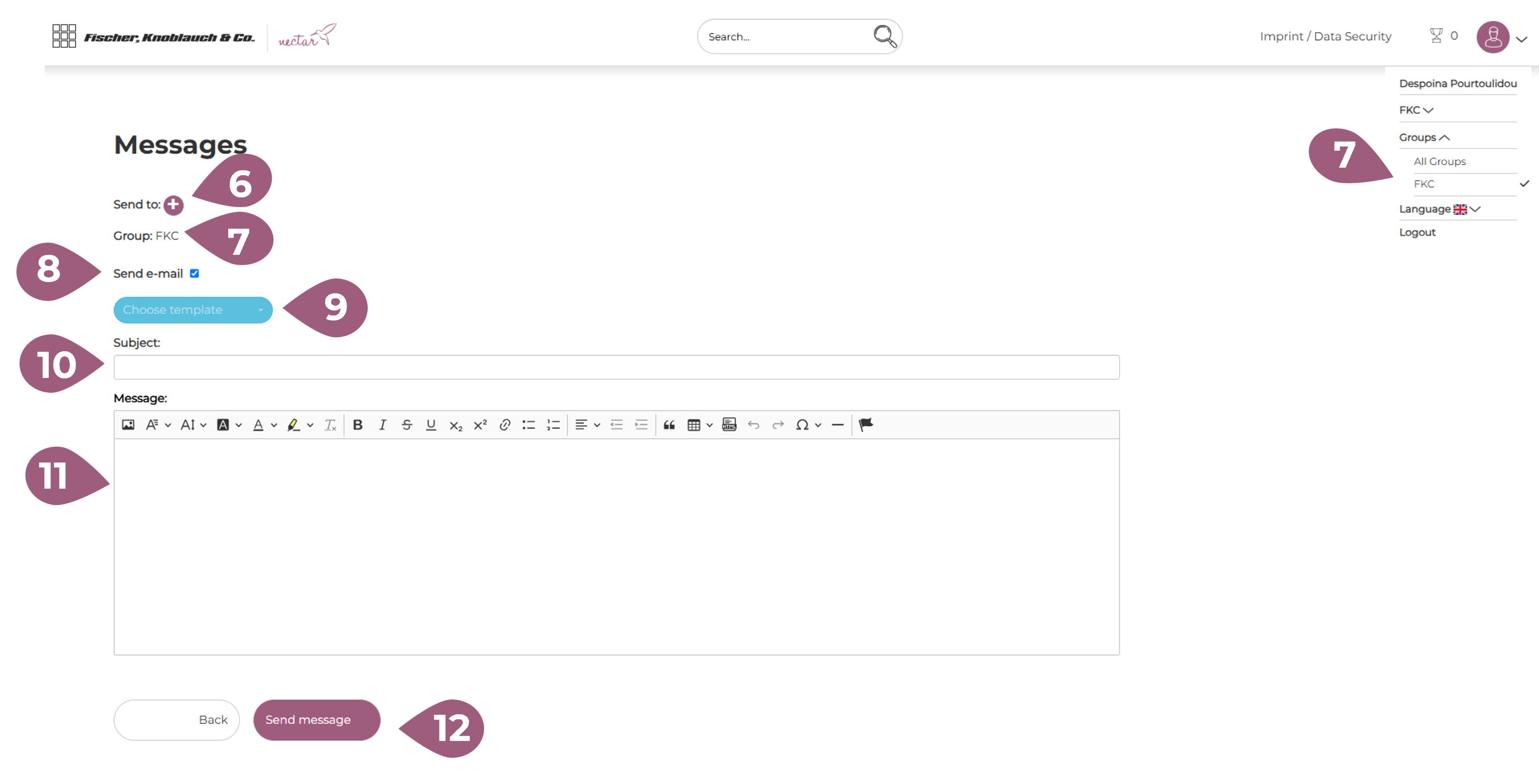Viewport: 1539px width, 784px height.
Task: Collapse the Groups section
Action: pyautogui.click(x=1424, y=137)
